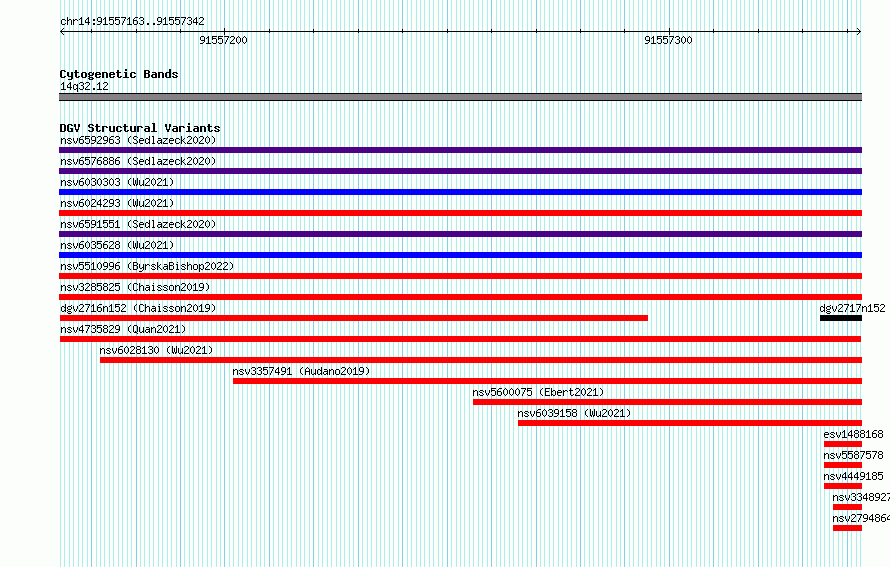Click the purple bar under nsv6592963
Image resolution: width=890 pixels, height=567 pixels.
coord(460,150)
